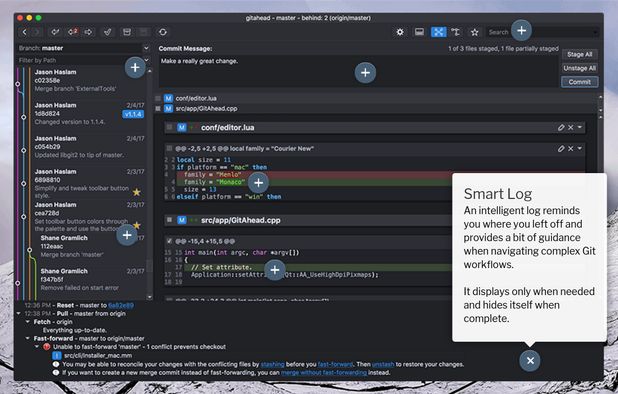Click the Push toolbar icon
Screen dimensions: 618x394
pos(89,32)
